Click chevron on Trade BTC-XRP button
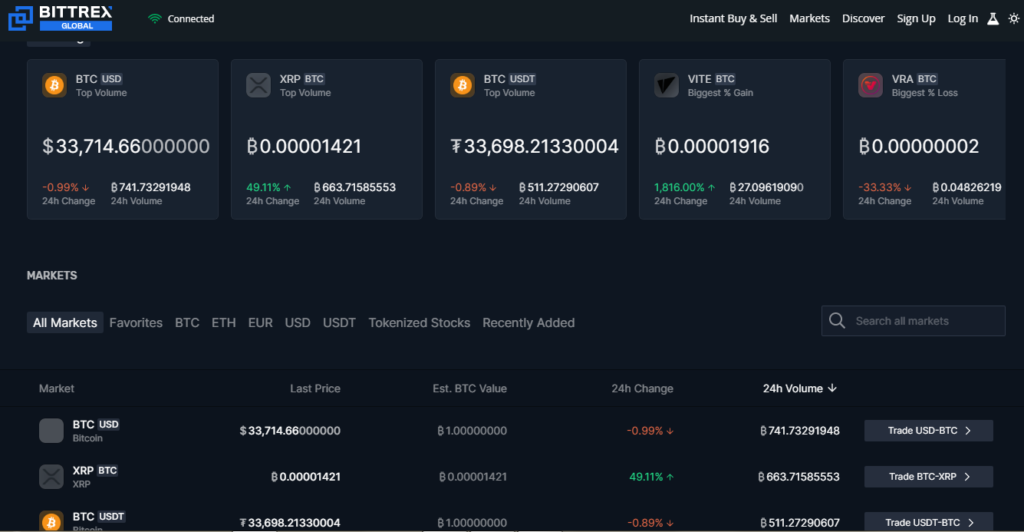The width and height of the screenshot is (1024, 532). pyautogui.click(x=967, y=477)
